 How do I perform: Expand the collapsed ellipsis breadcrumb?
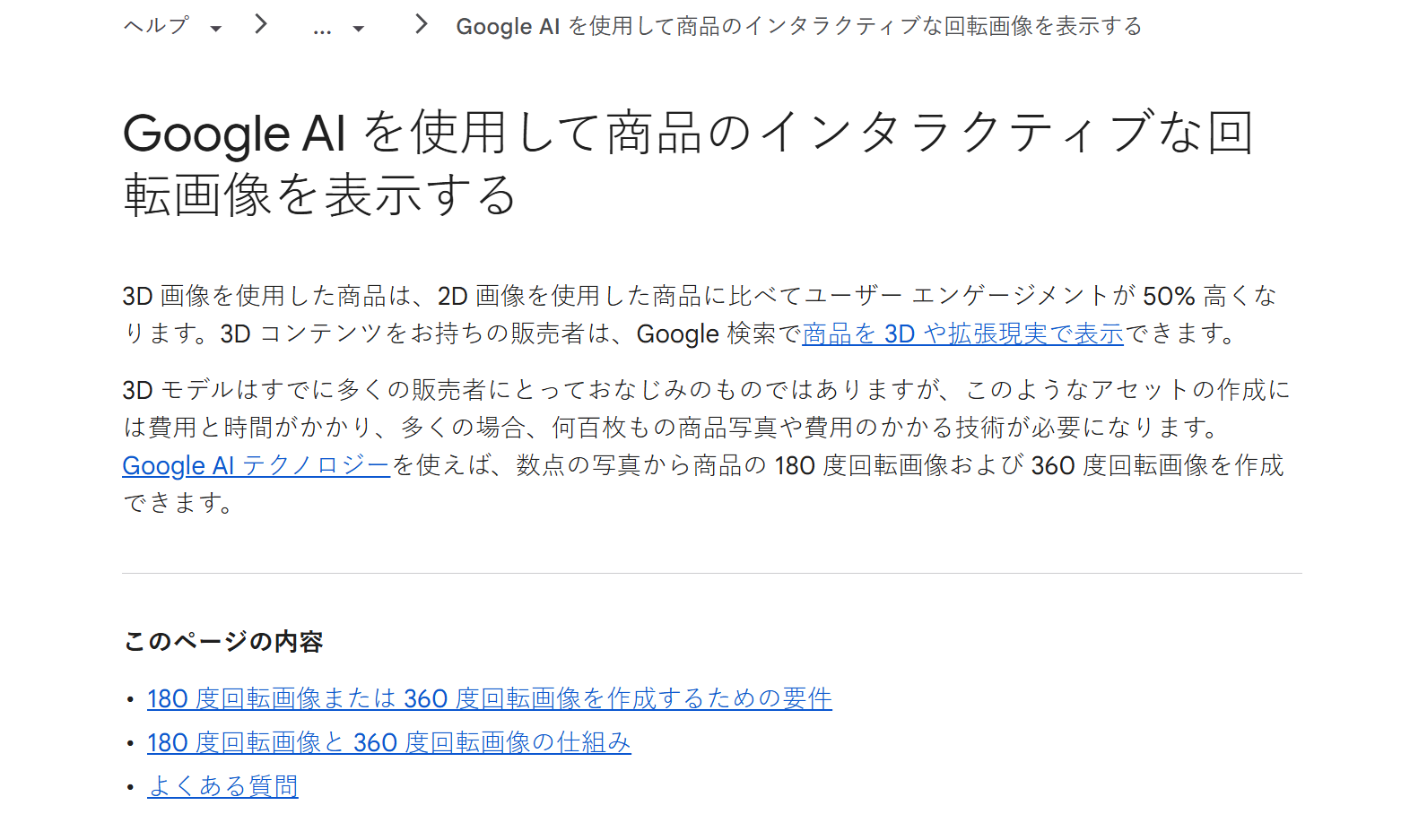(x=322, y=30)
